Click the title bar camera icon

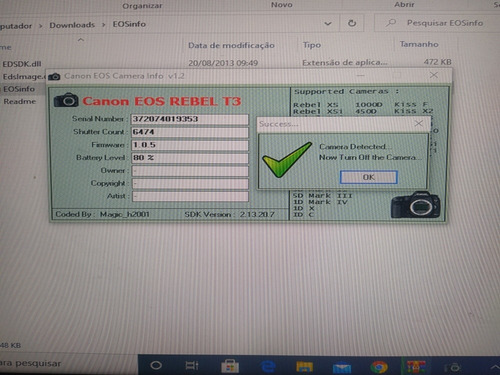(x=54, y=77)
